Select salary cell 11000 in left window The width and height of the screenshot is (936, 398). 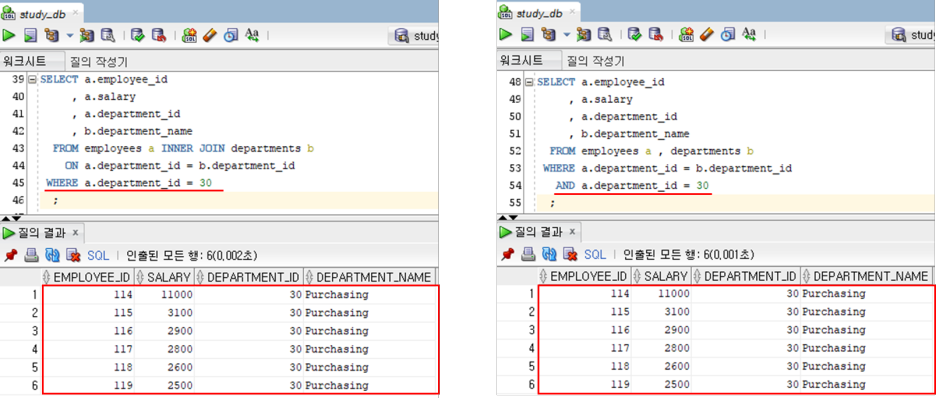pos(164,294)
